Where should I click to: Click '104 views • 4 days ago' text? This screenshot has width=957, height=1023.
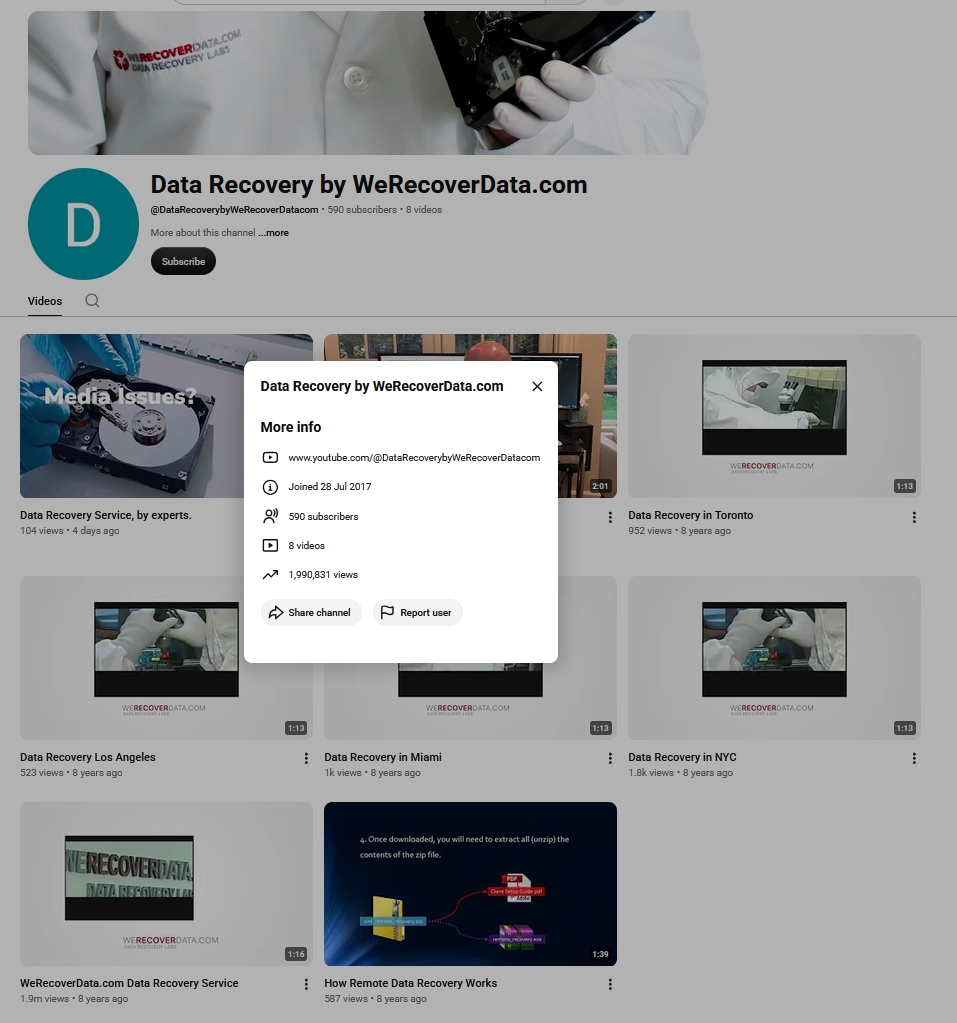(x=70, y=531)
